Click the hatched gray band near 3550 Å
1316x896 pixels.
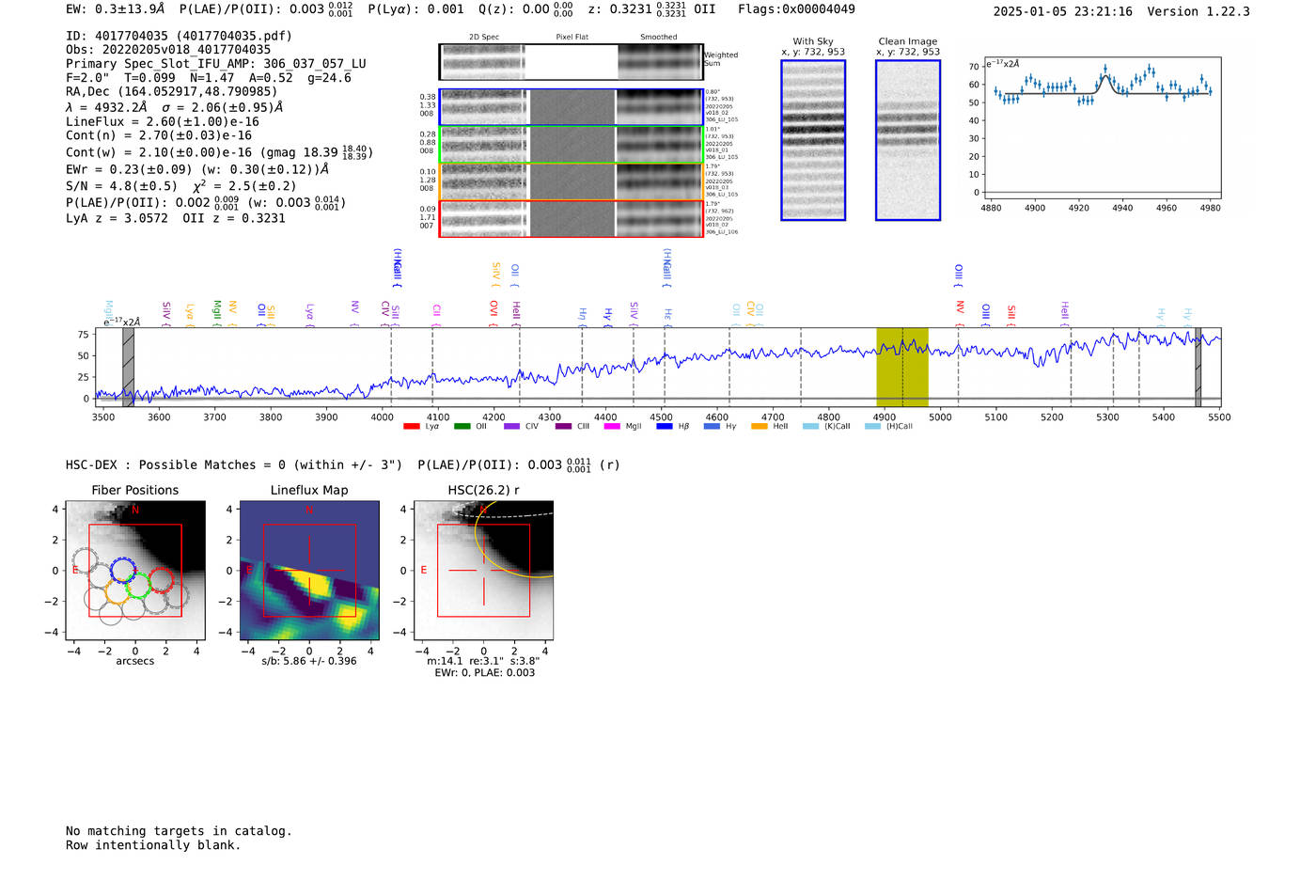(128, 367)
